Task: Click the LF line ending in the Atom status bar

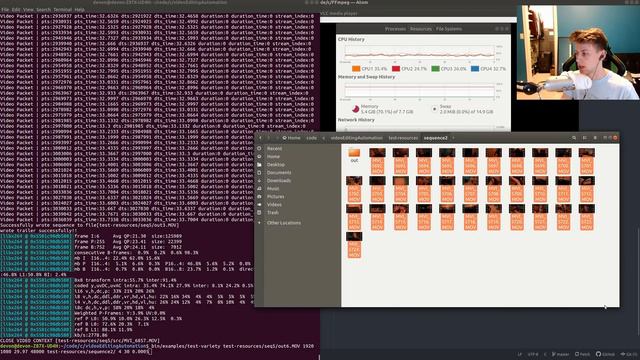Action: coord(520,354)
